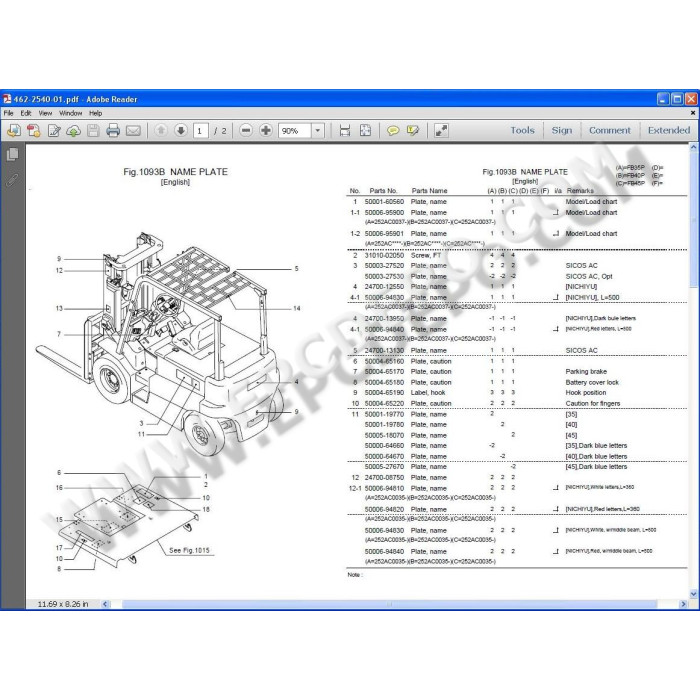
Task: Click the horizontal scrollbar thumb
Action: (389, 604)
